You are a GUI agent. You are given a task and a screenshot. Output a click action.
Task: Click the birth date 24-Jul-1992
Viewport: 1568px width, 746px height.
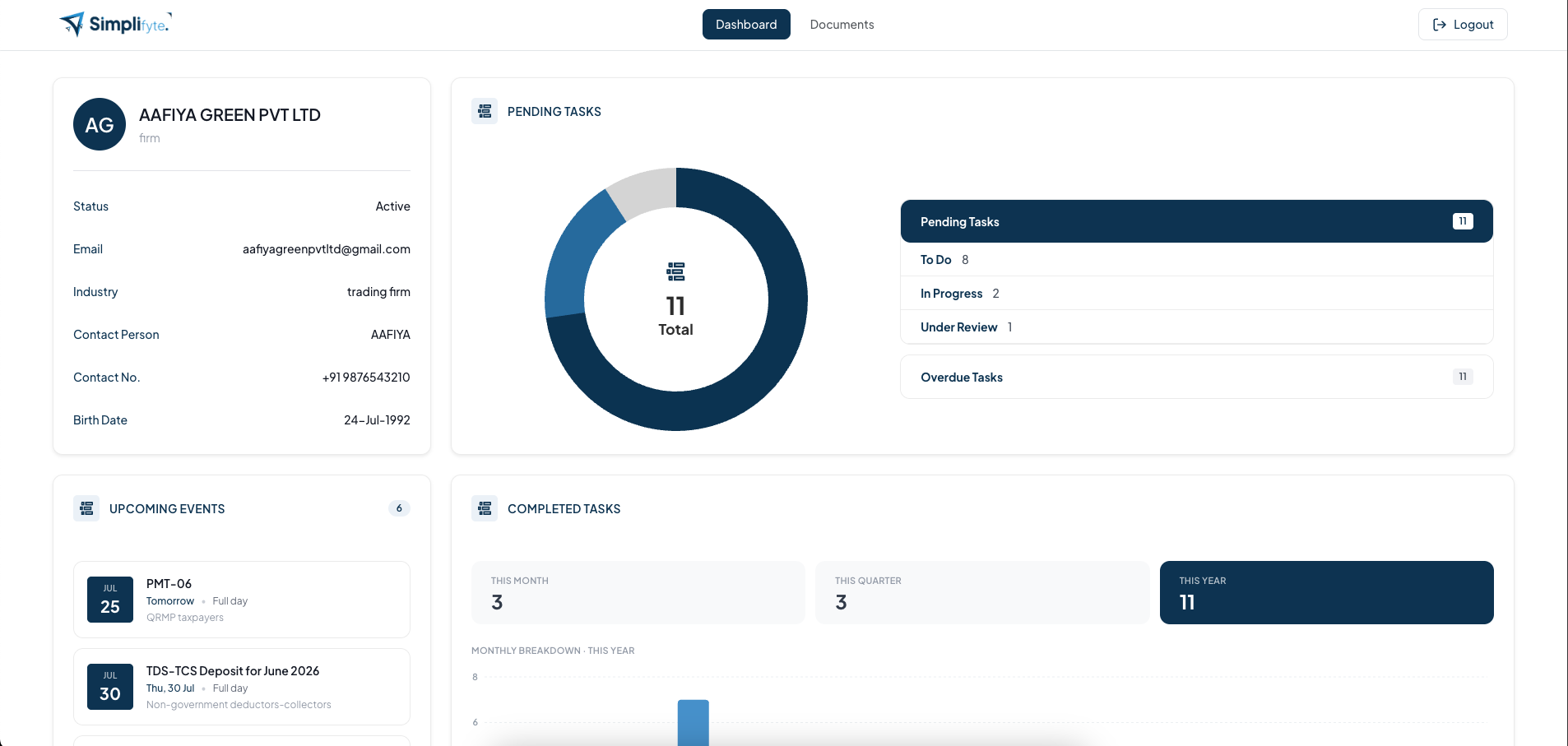tap(377, 420)
